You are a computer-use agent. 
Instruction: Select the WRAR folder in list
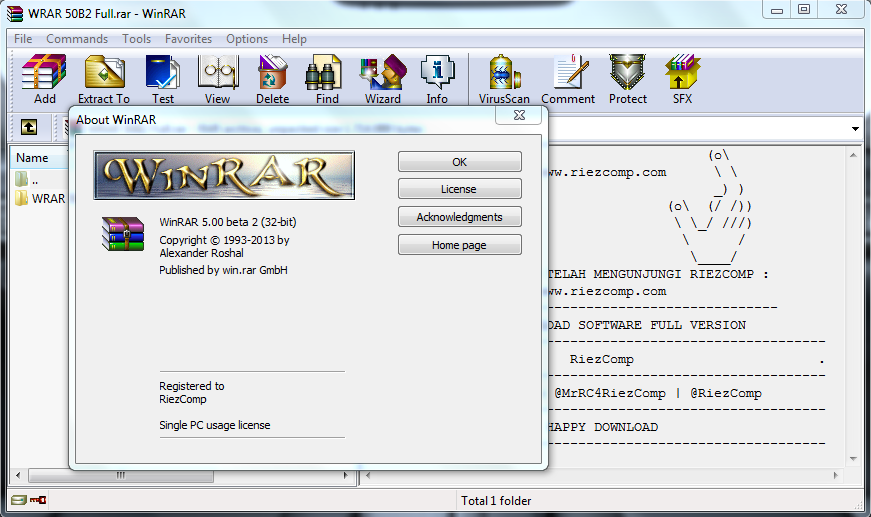coord(41,198)
